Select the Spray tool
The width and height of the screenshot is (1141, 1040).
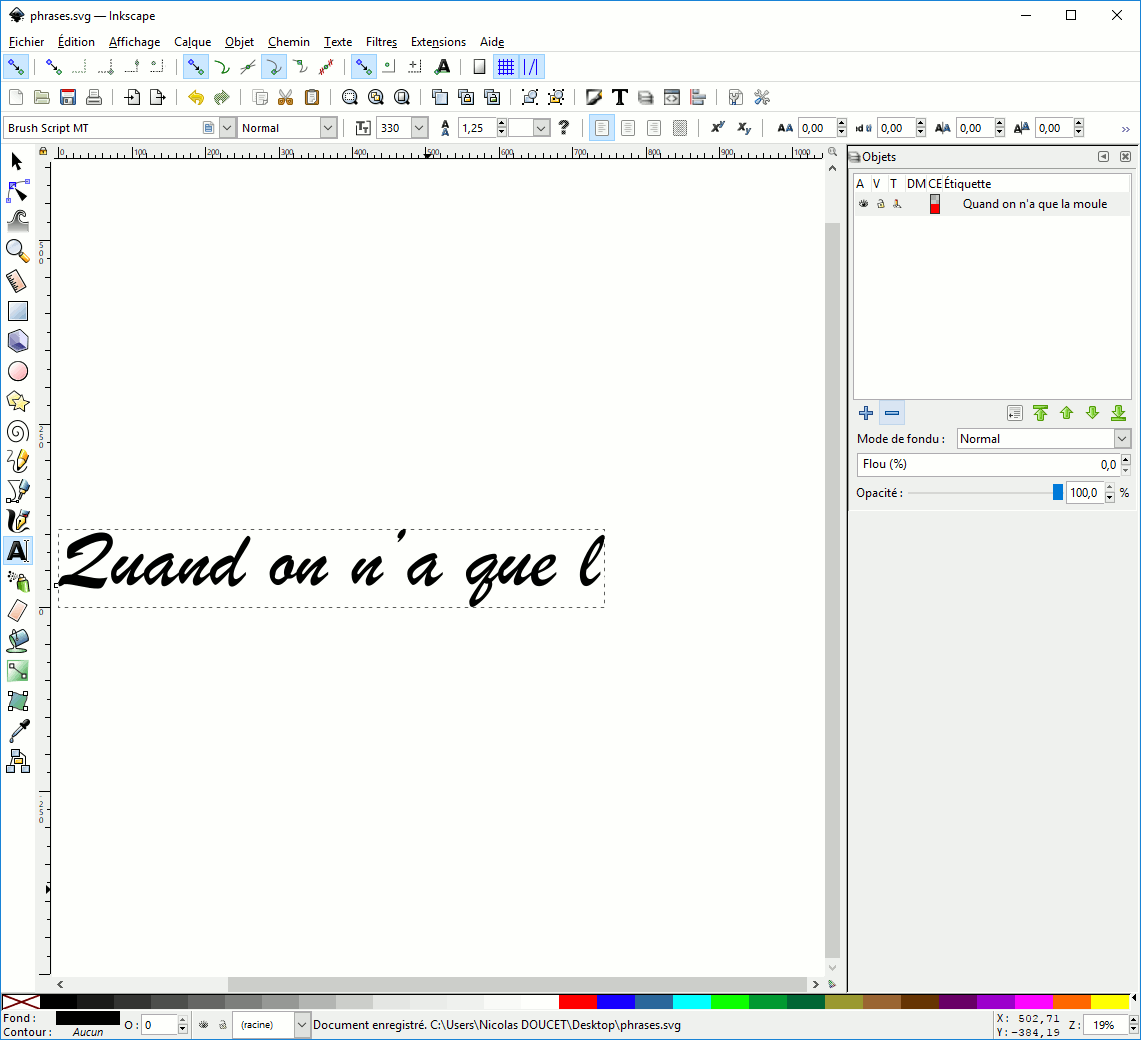coord(17,581)
